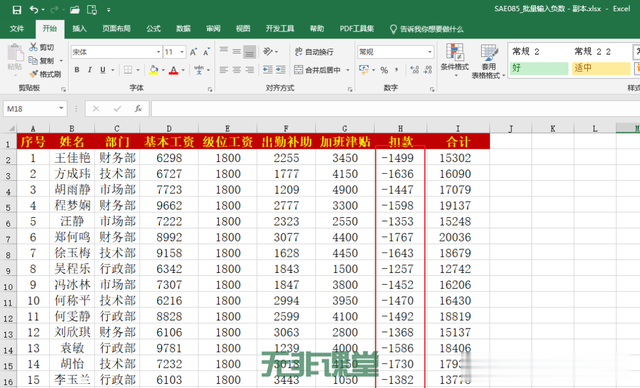The width and height of the screenshot is (640, 388).
Task: Click the Increase Indent icon
Action: (281, 70)
